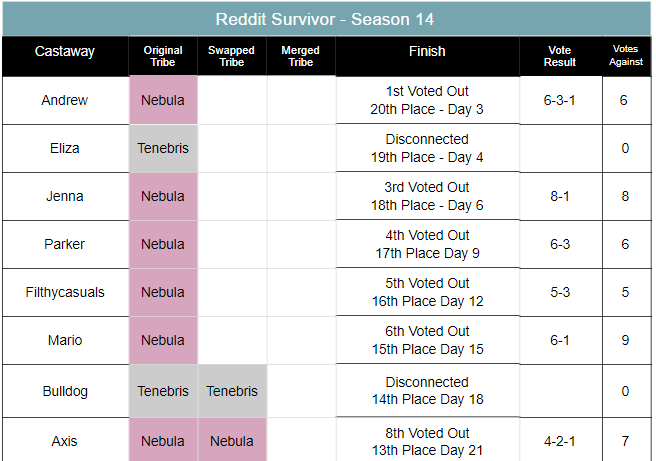
Task: Select the Filthycasuals name cell
Action: [64, 292]
